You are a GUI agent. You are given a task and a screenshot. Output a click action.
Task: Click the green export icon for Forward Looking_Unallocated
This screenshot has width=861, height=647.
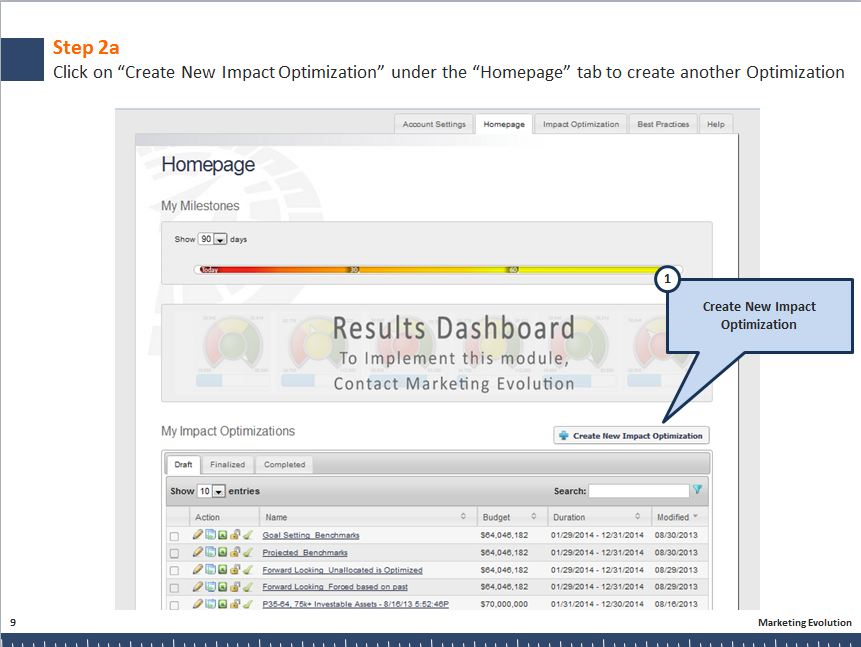[x=222, y=570]
